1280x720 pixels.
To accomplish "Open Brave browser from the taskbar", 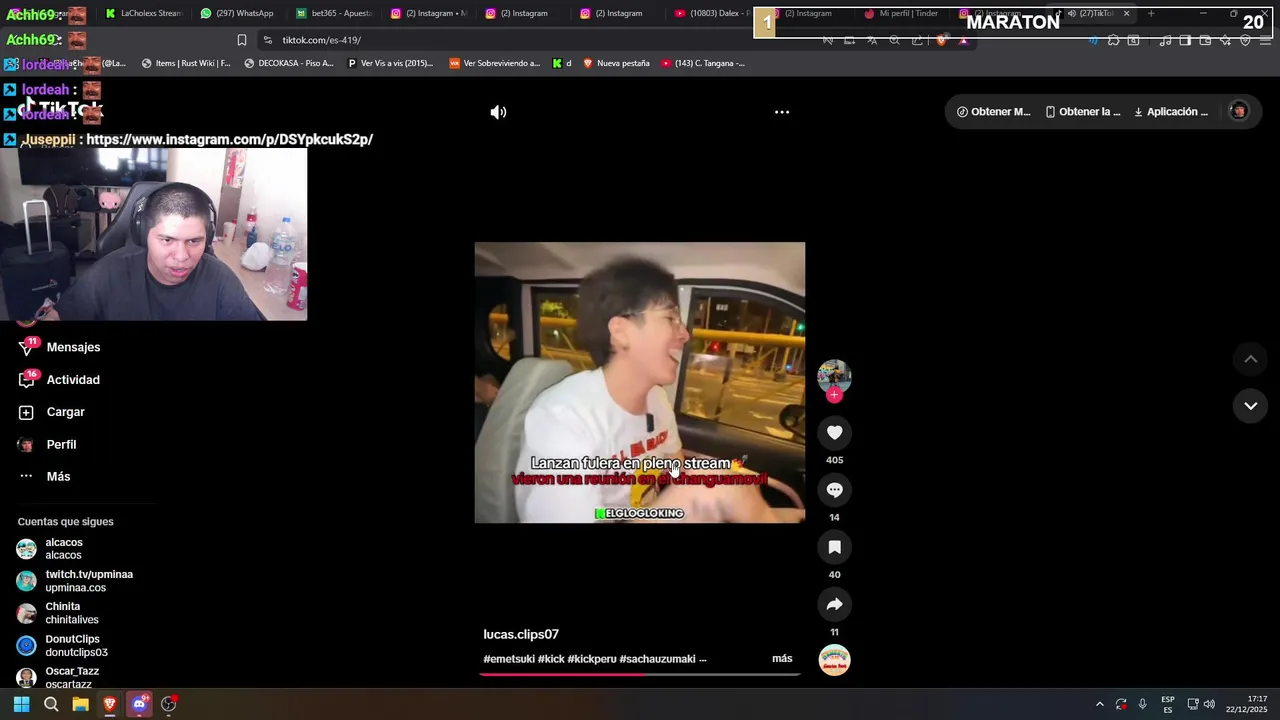I will pyautogui.click(x=110, y=704).
